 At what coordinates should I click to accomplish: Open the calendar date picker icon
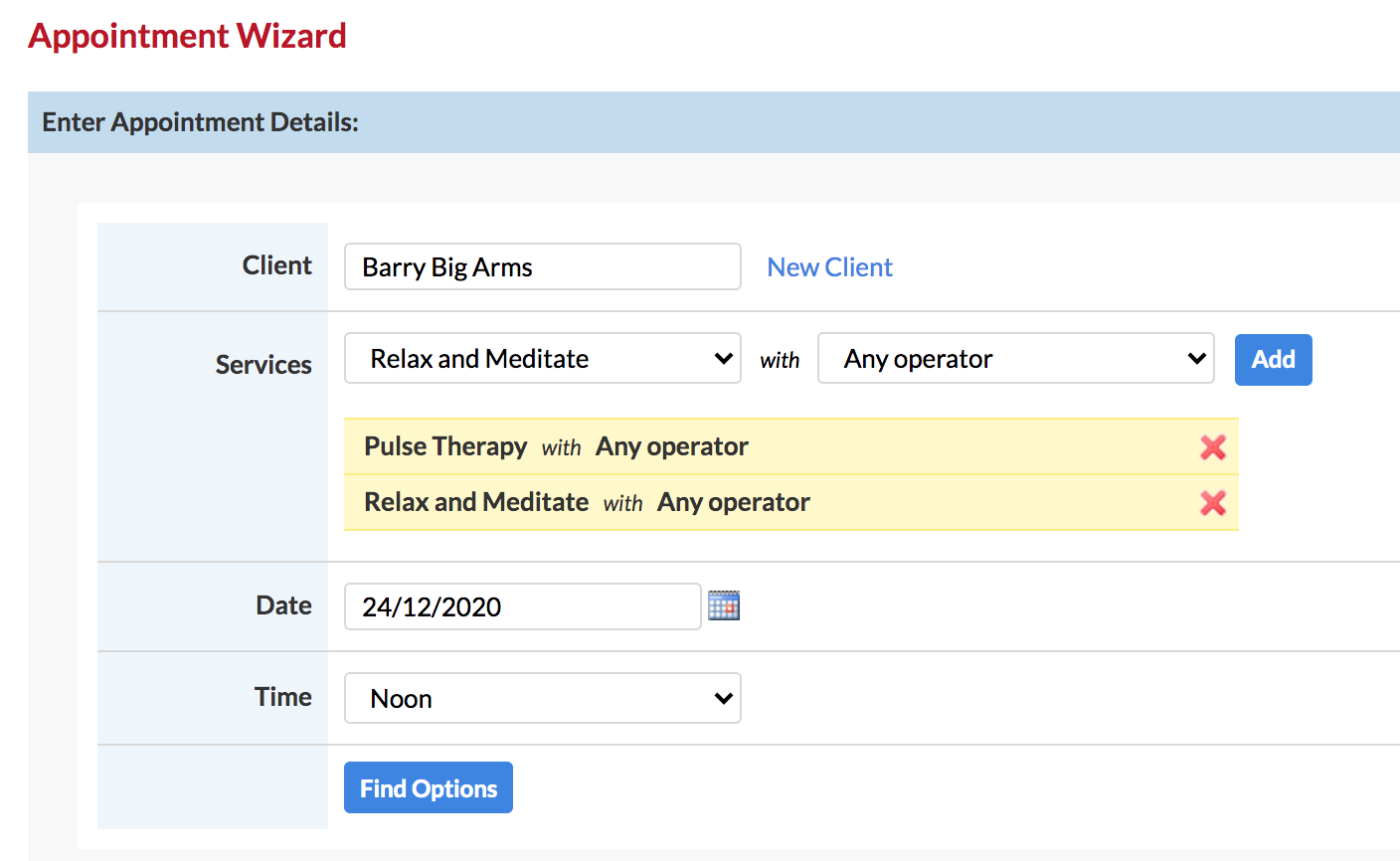(x=724, y=605)
